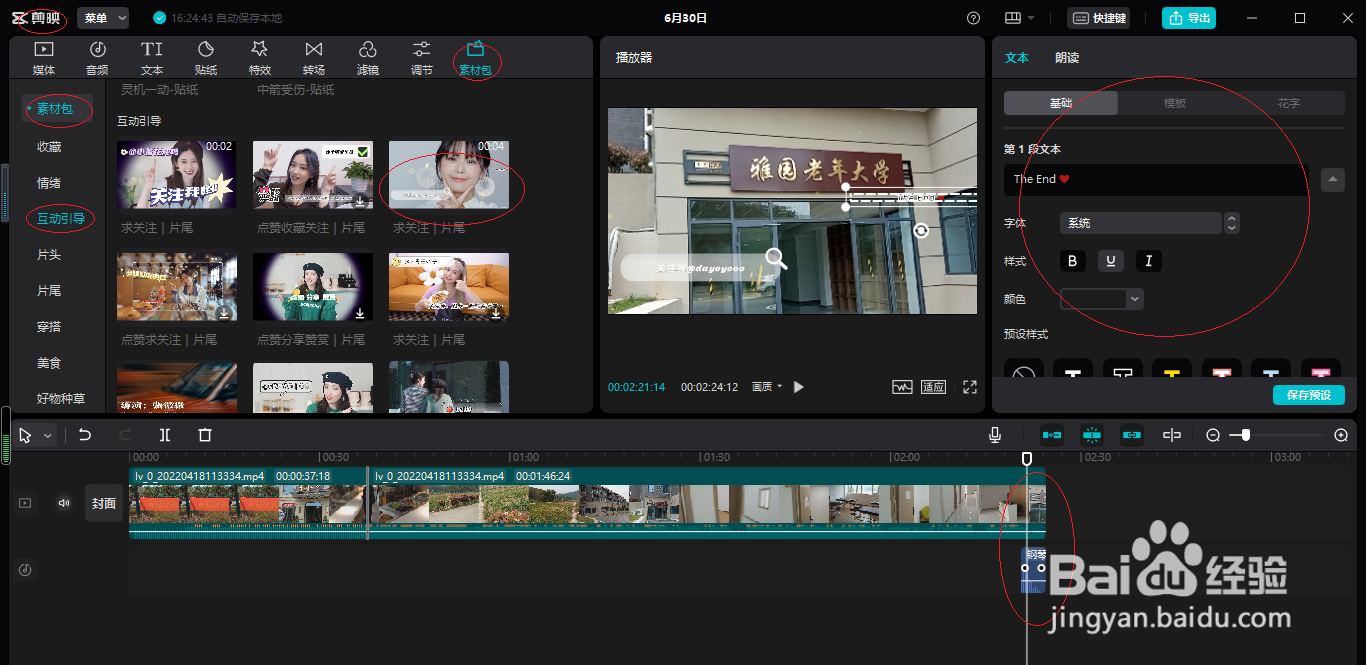Switch to the 模板 template tab
The image size is (1366, 665).
[x=1175, y=103]
